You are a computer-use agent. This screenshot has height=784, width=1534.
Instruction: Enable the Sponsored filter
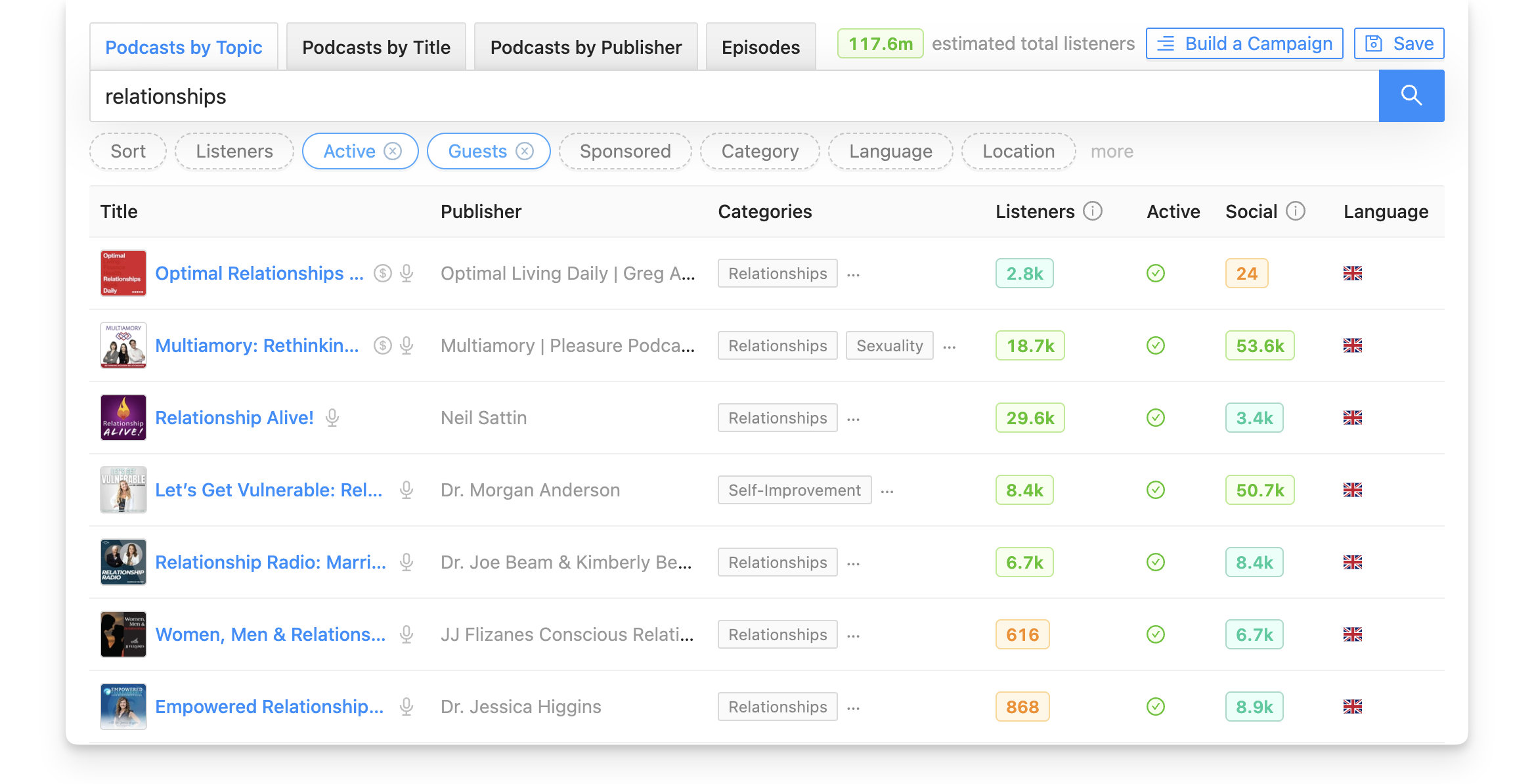pos(625,151)
